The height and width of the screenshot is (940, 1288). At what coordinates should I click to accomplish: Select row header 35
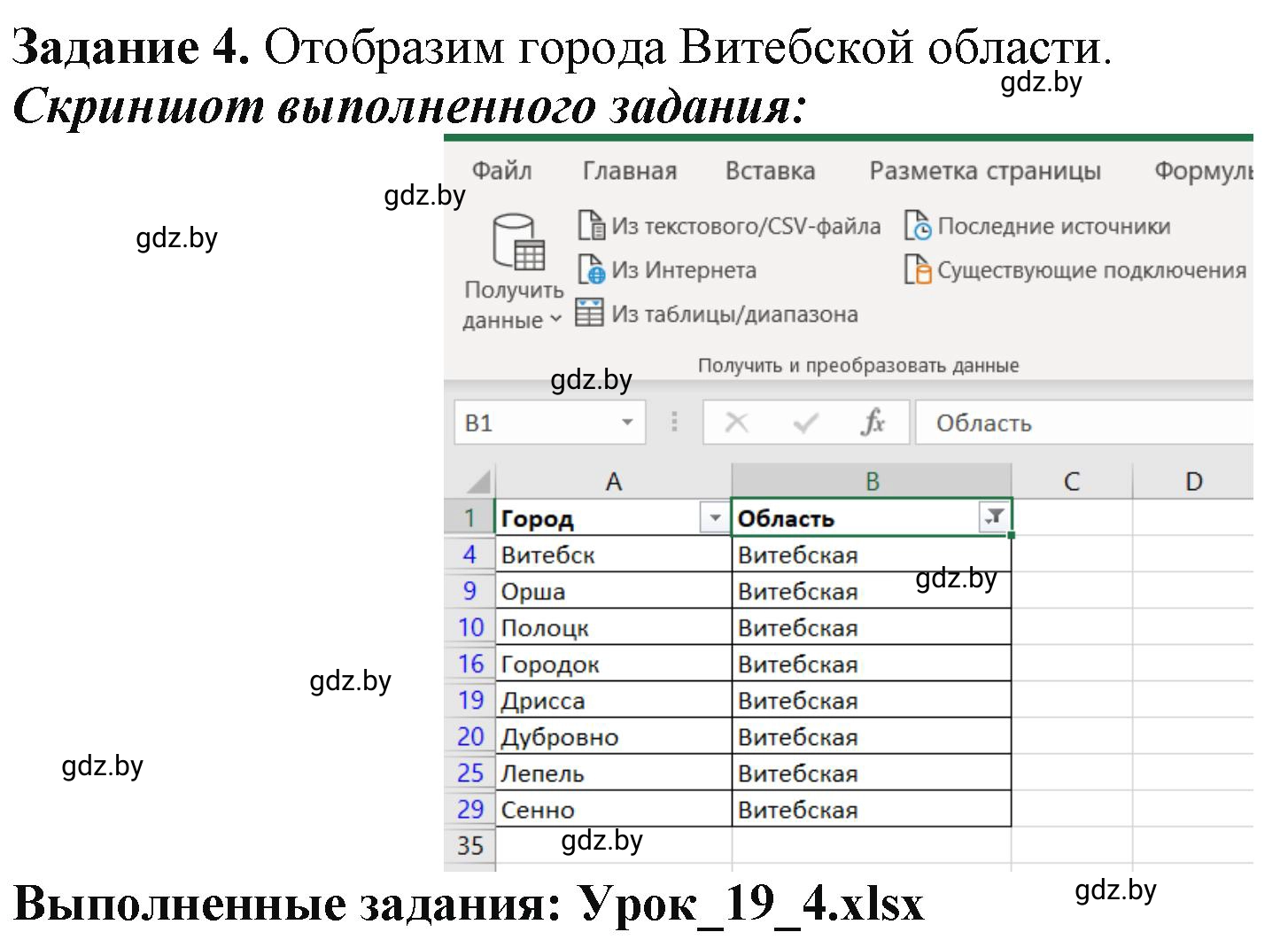469,845
